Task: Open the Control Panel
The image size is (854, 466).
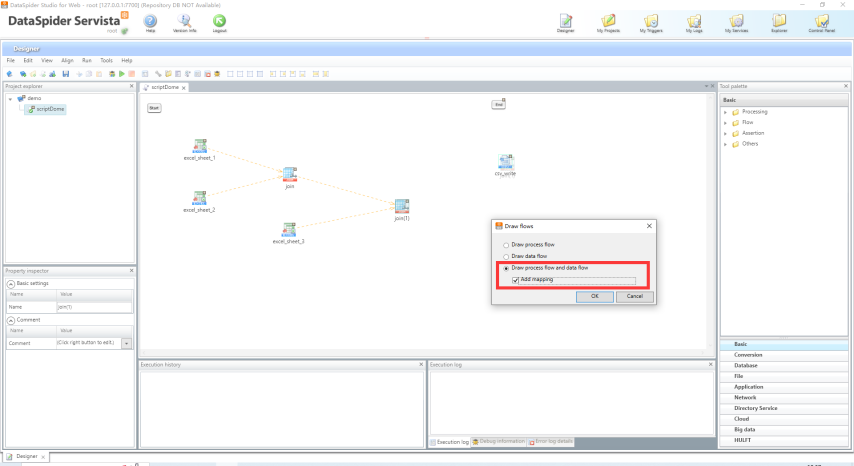Action: click(x=822, y=21)
